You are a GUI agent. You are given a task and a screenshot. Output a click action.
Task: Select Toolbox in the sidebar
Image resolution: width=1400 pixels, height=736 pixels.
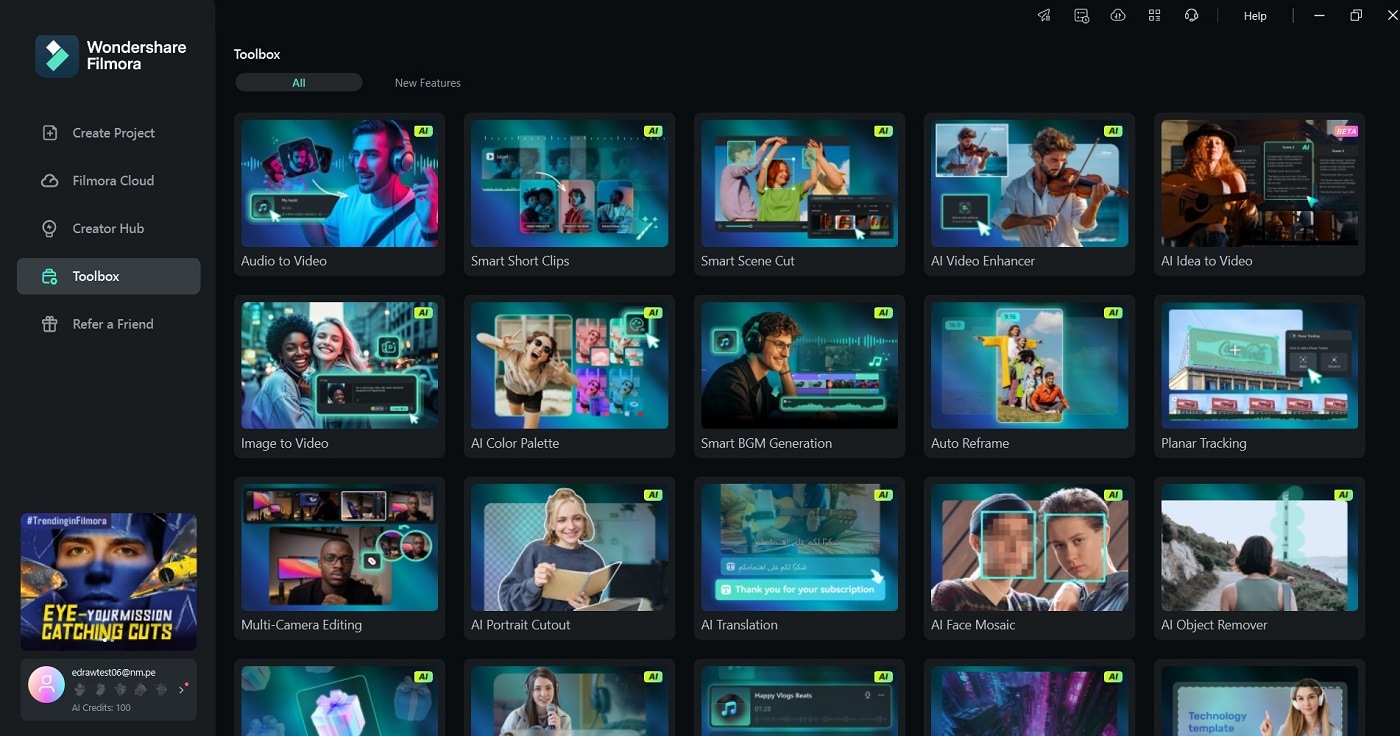[108, 276]
